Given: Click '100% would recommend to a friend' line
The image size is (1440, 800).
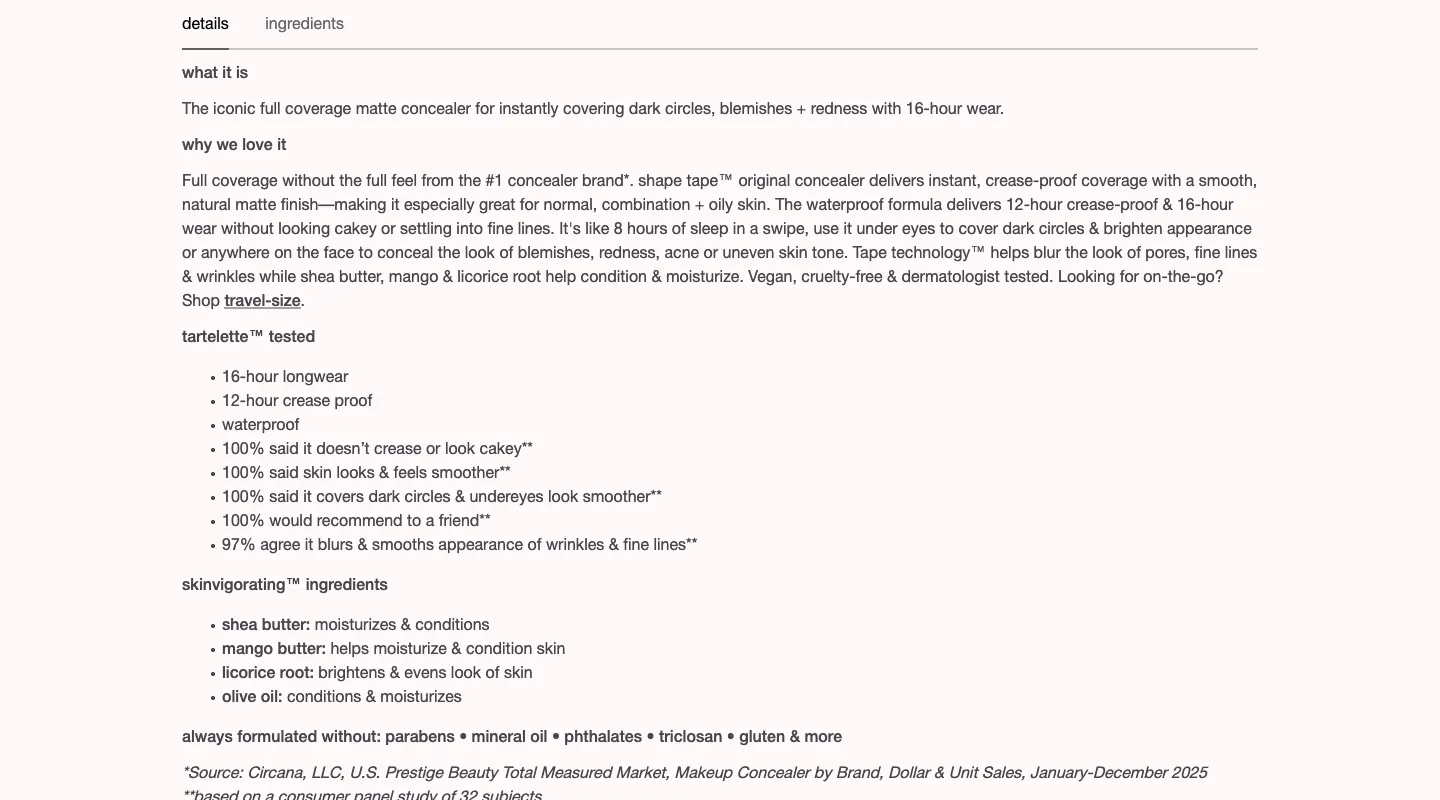Looking at the screenshot, I should [356, 521].
